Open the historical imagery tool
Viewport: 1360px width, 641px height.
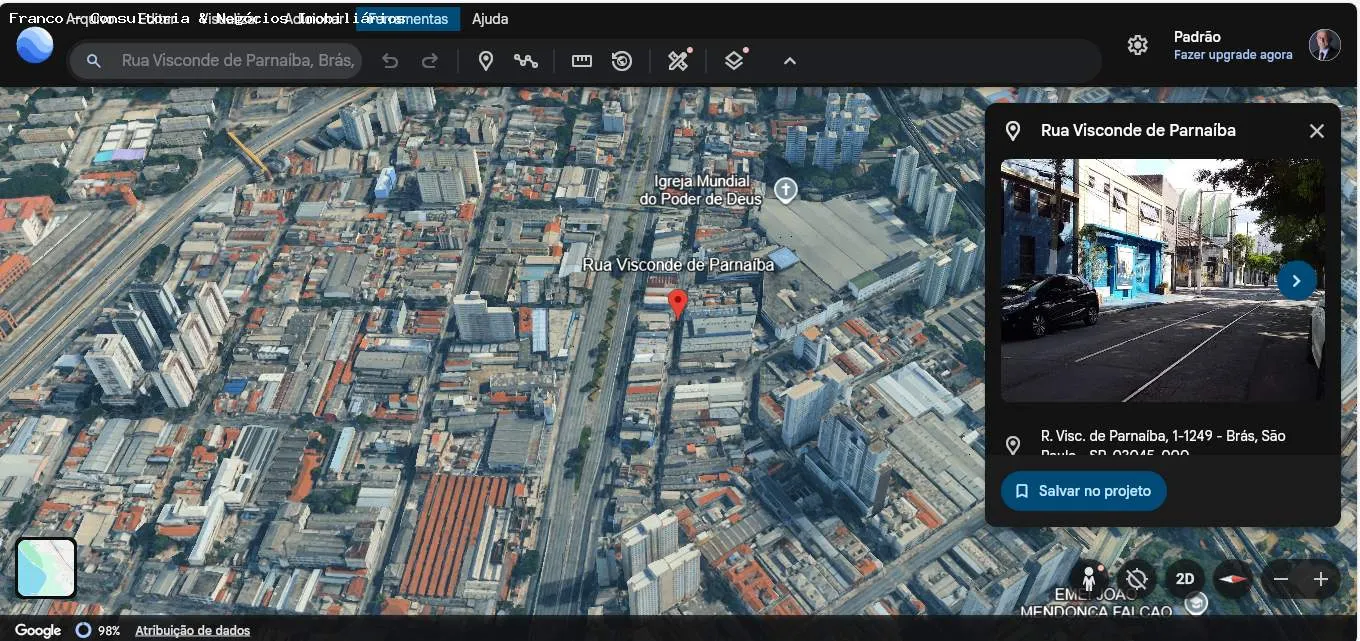point(622,61)
